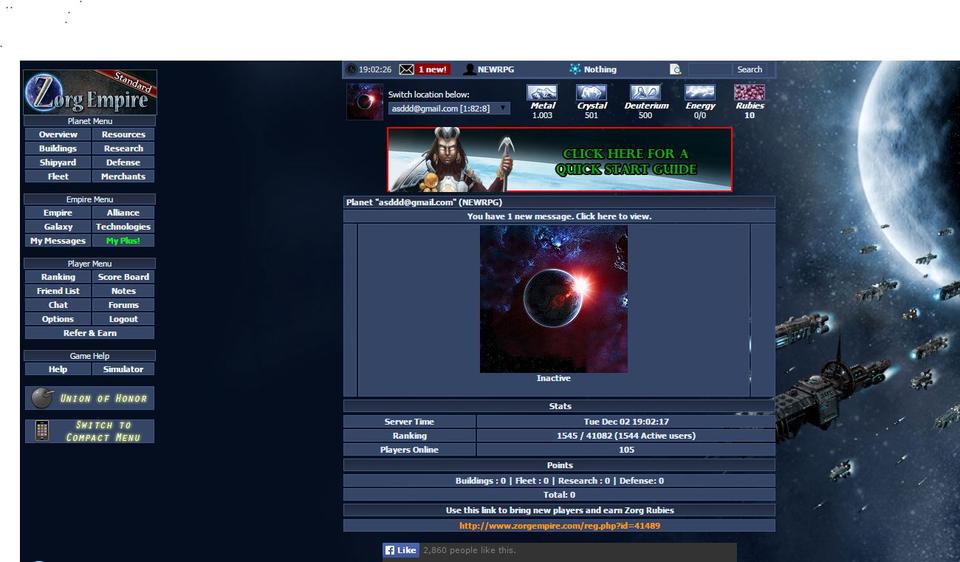This screenshot has width=960, height=562.
Task: Switch to compact menu
Action: (90, 431)
